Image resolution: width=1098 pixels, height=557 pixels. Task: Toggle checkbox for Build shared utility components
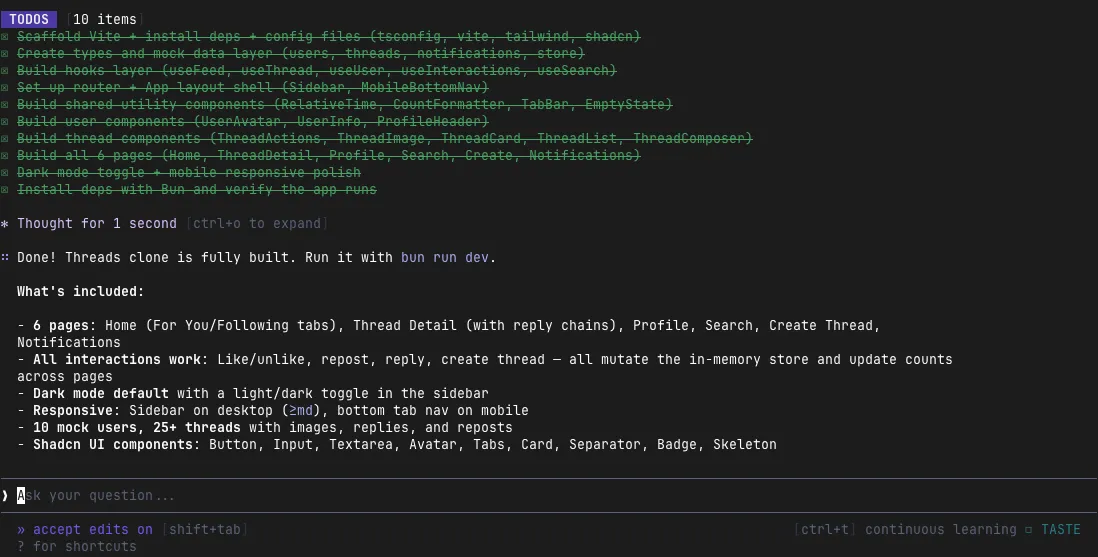[x=5, y=104]
